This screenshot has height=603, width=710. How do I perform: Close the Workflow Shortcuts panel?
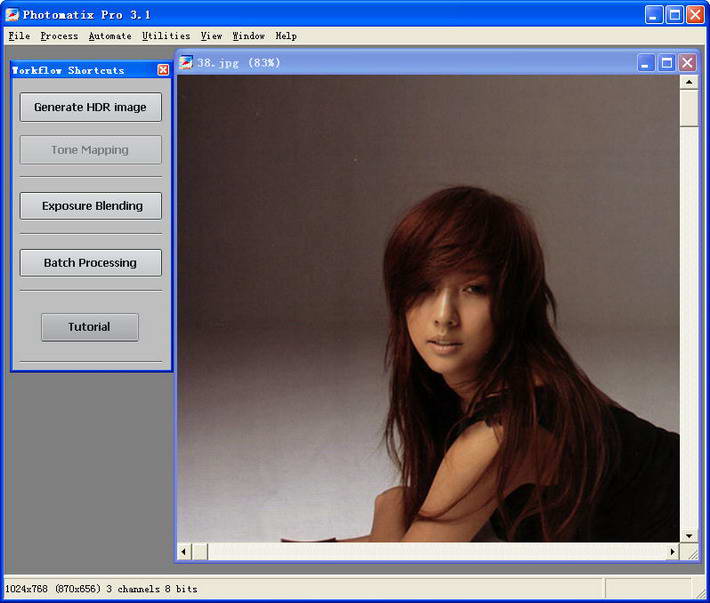pos(163,70)
